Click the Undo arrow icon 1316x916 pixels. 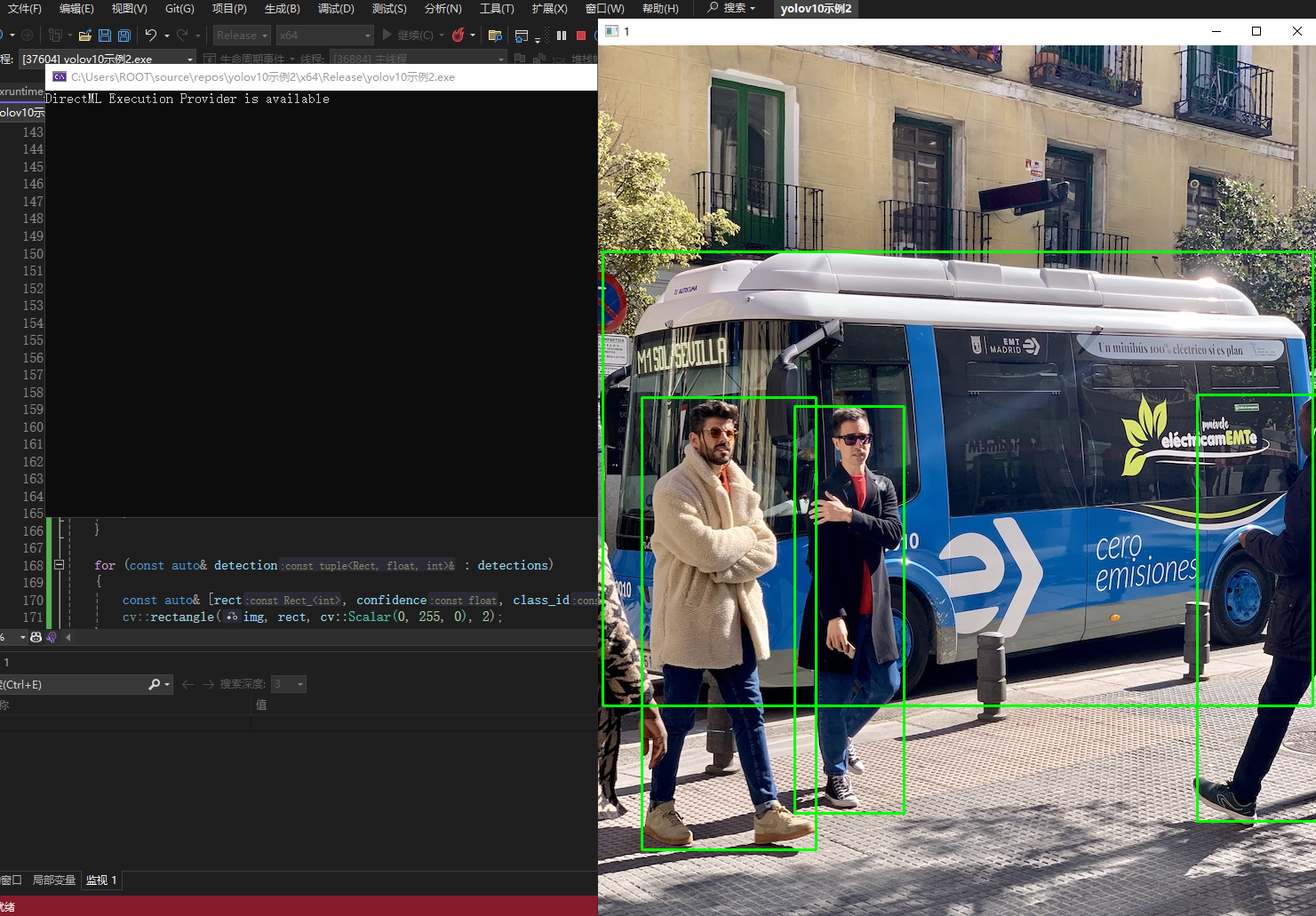point(151,36)
